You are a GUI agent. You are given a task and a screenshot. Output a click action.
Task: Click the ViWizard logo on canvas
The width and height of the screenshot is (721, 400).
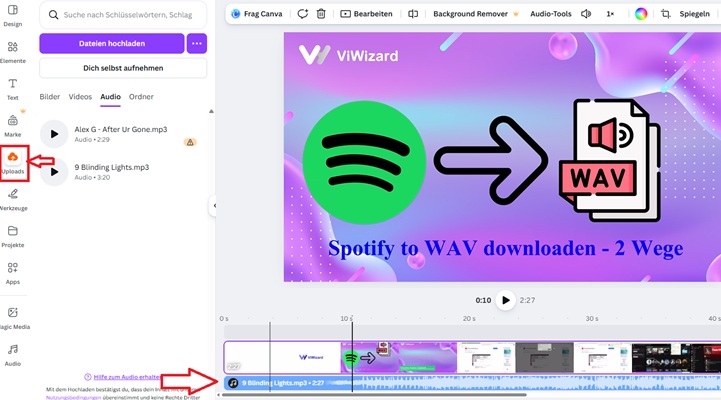coord(349,55)
